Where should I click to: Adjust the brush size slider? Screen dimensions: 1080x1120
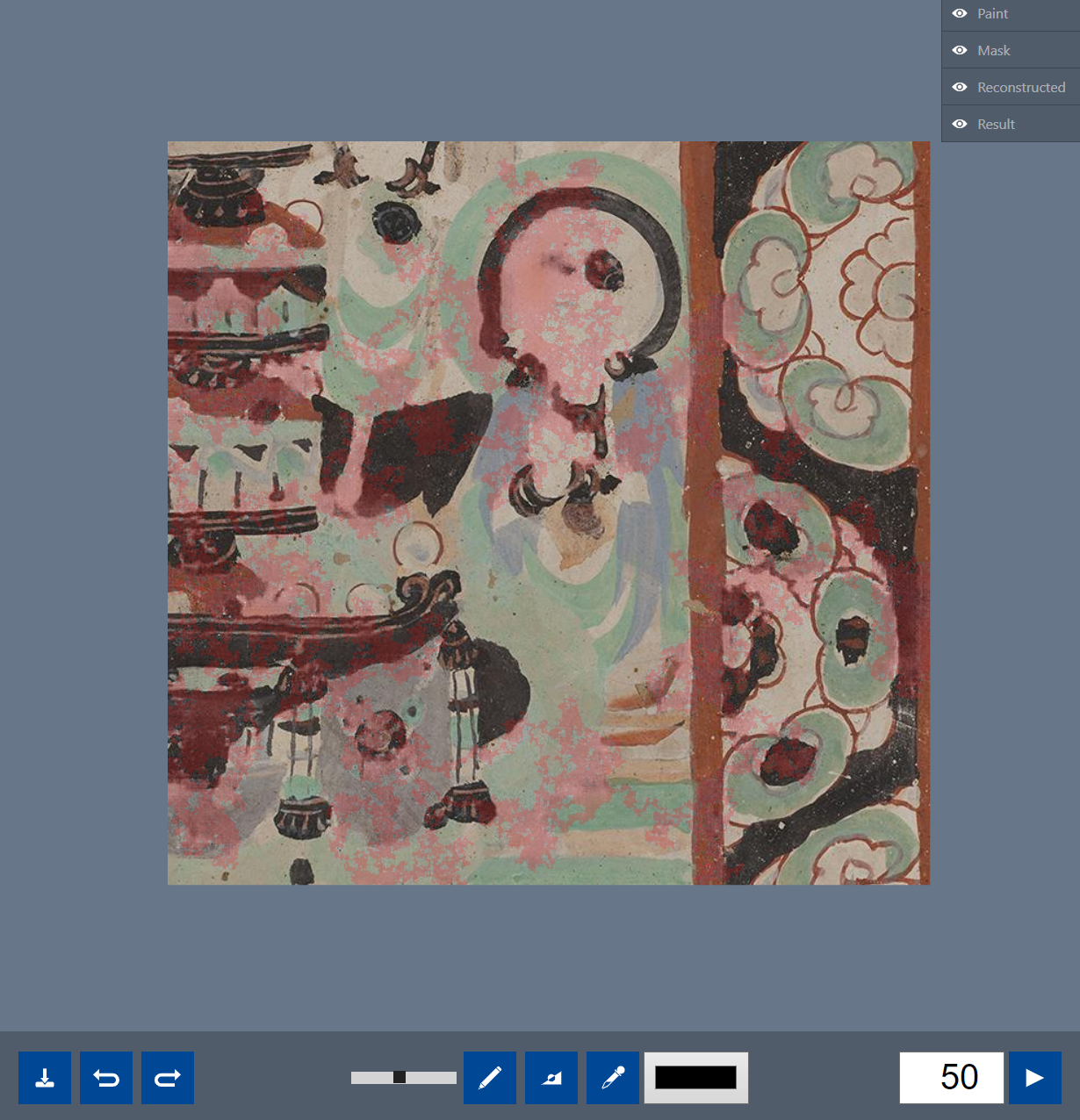404,1077
